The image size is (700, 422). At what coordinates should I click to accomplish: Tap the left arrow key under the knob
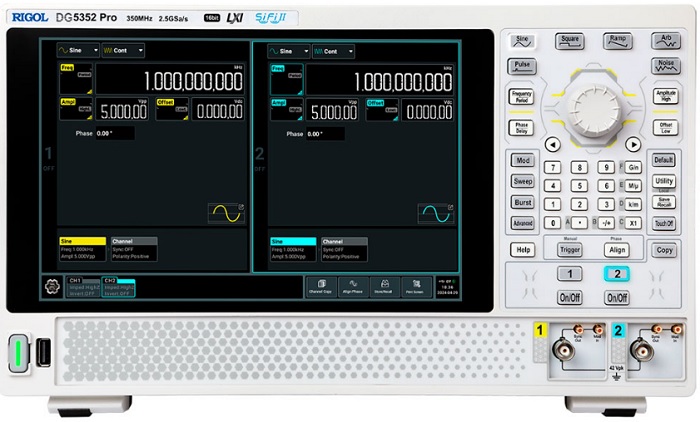(553, 145)
